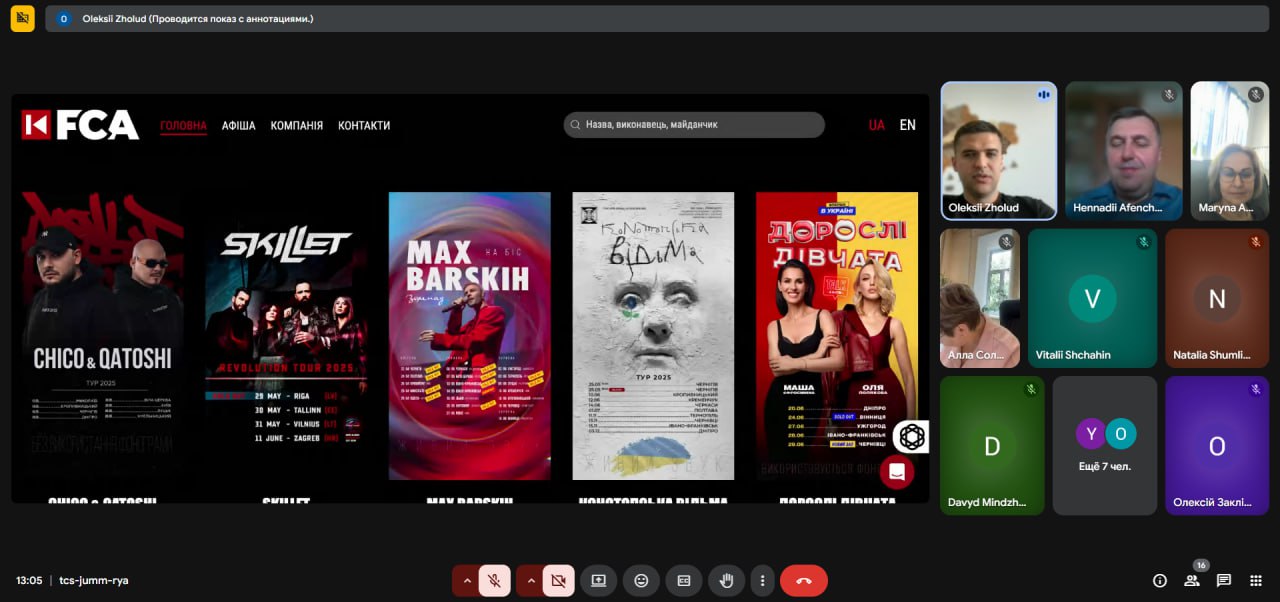Viewport: 1280px width, 602px height.
Task: Select Maryna A... video tile
Action: [x=1229, y=150]
